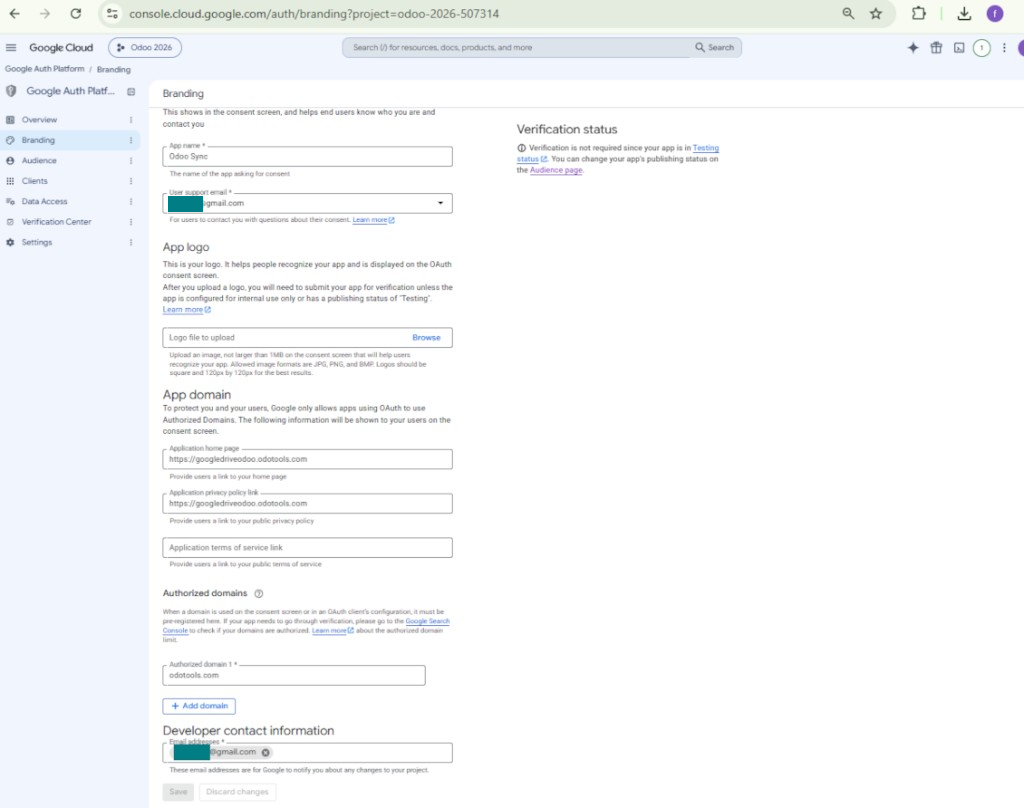Reload the page with the refresh icon

[x=76, y=14]
